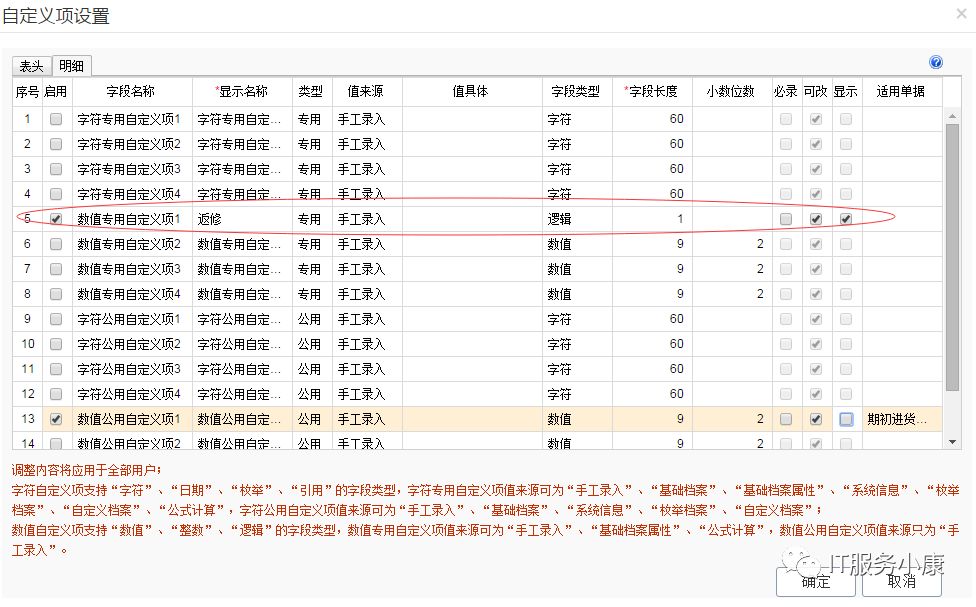Enable row 1 字符专用自定义项1 checkbox
The image size is (976, 607).
(x=56, y=119)
